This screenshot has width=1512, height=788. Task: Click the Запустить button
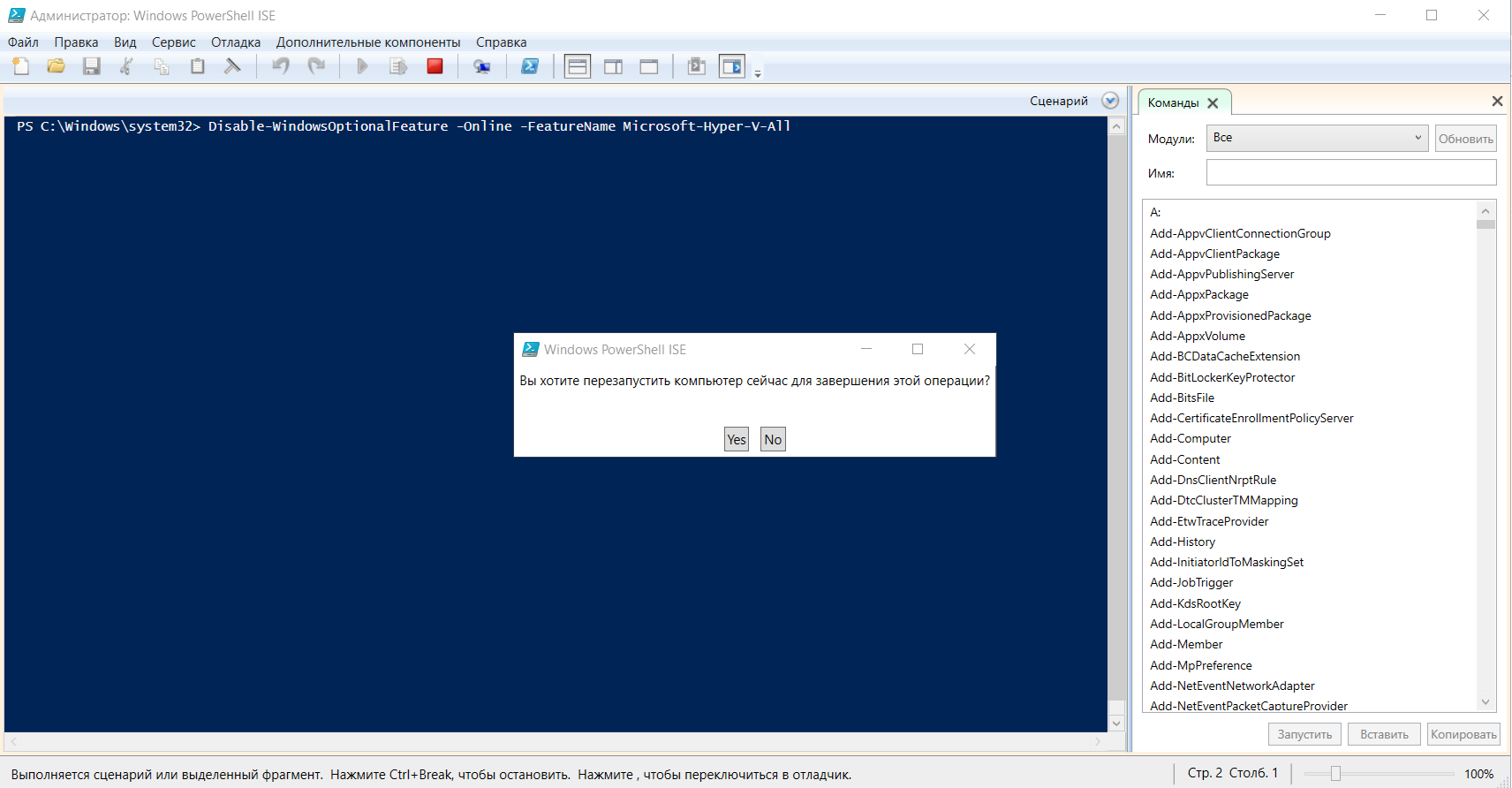tap(1304, 734)
